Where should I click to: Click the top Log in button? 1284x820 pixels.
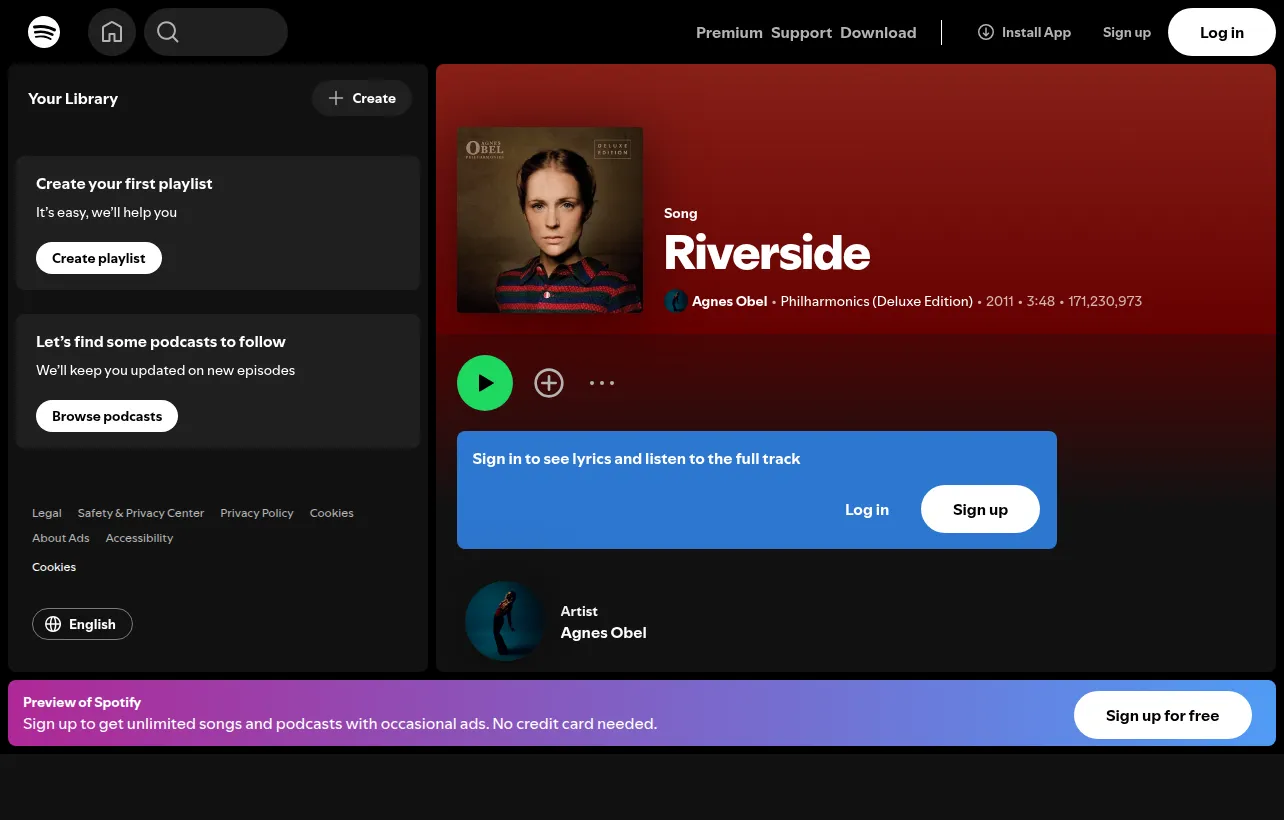tap(1222, 32)
